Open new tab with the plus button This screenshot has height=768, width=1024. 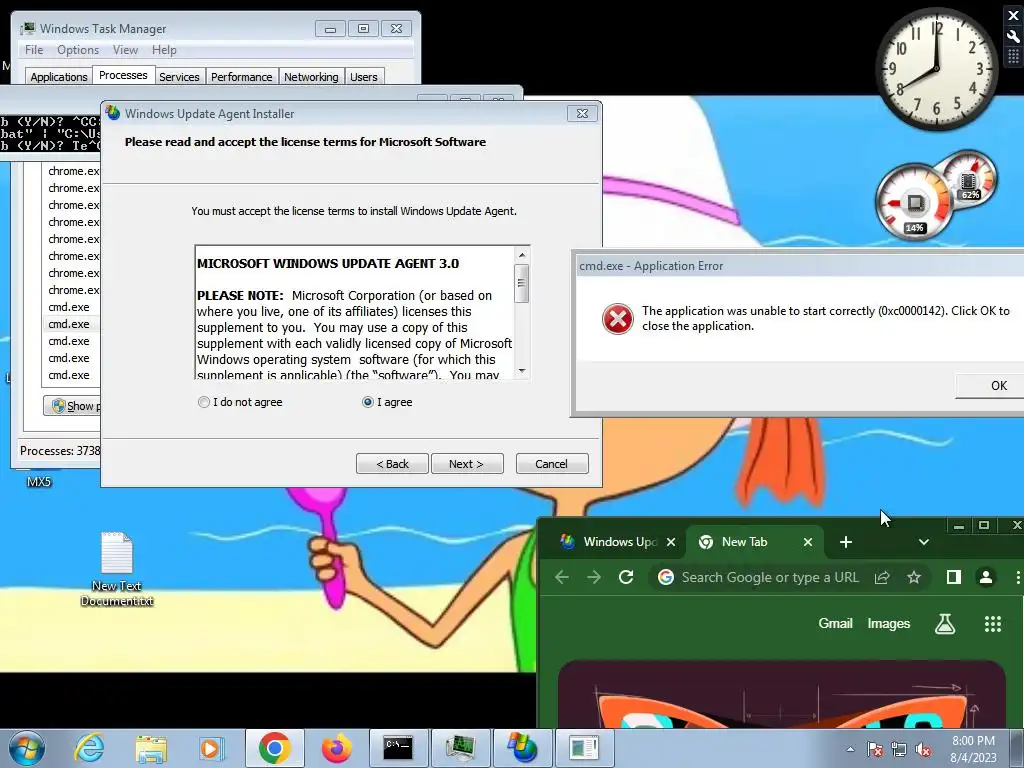click(x=846, y=542)
